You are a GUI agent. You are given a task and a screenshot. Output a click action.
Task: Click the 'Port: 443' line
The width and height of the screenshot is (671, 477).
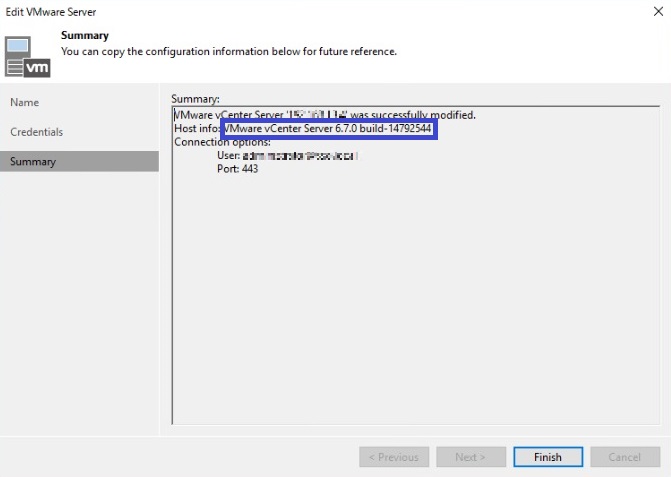[x=238, y=169]
